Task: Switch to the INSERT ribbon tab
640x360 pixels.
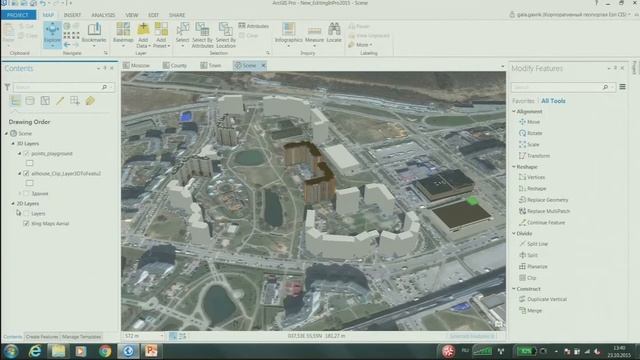Action: click(x=72, y=15)
